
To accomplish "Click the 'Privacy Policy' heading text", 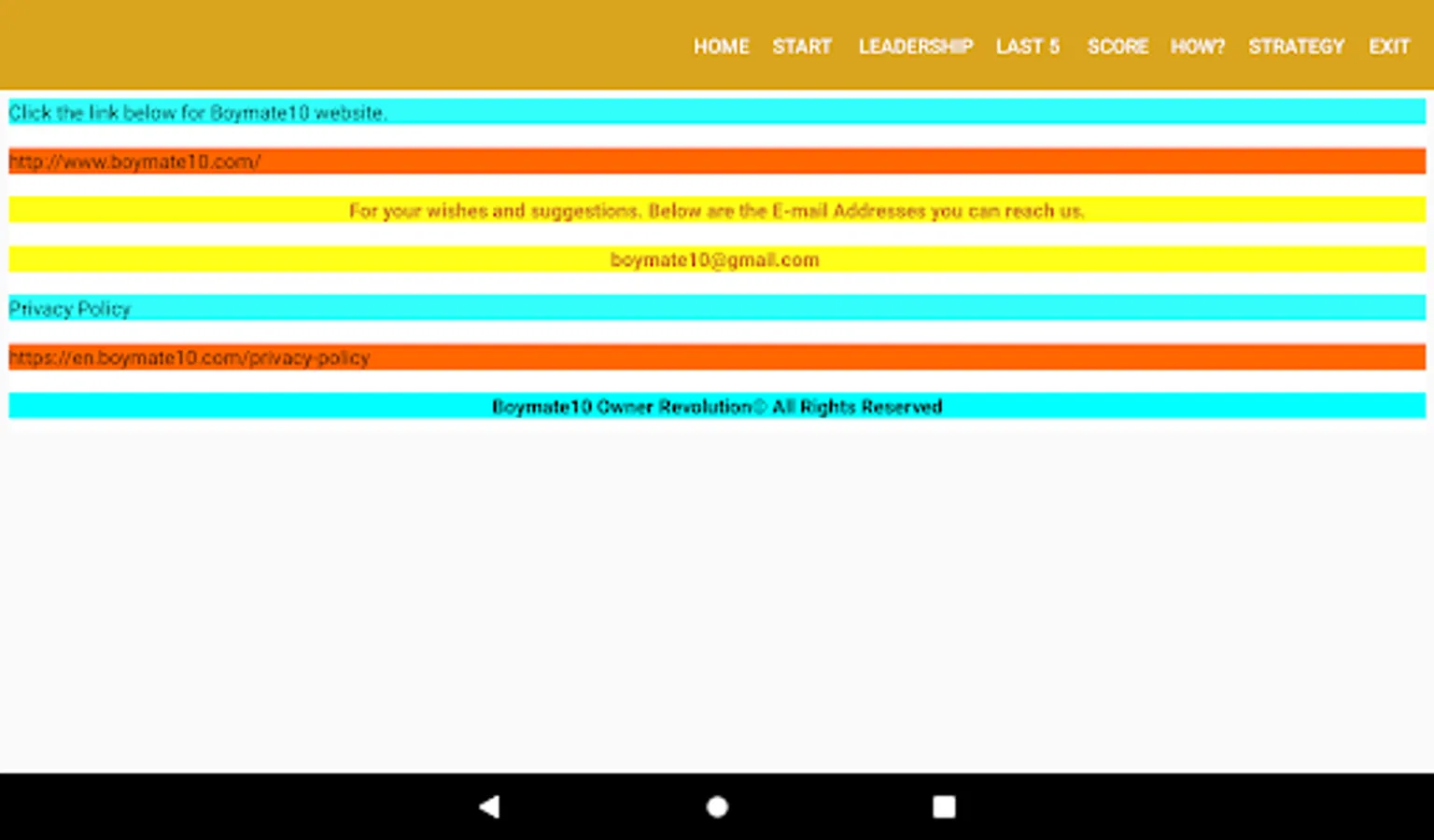I will point(69,308).
